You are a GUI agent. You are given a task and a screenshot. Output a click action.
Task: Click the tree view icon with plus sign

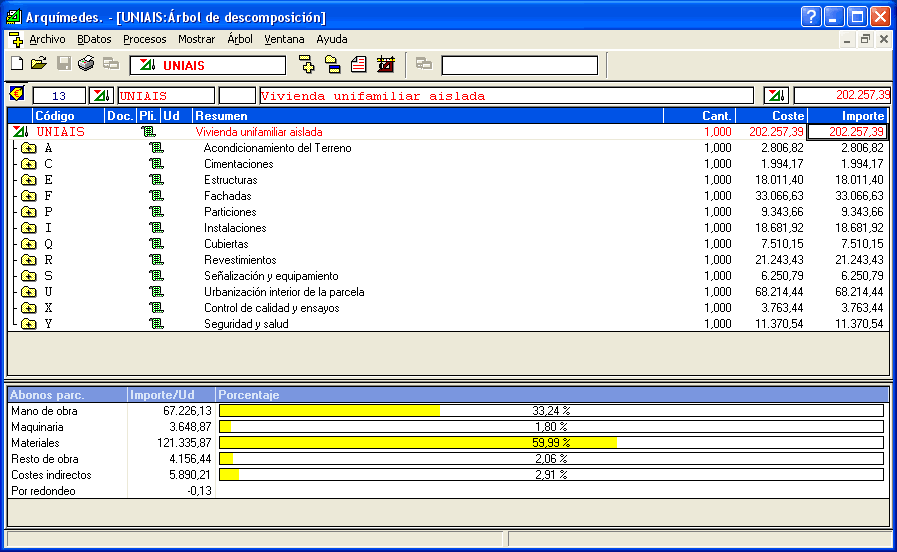tap(307, 65)
